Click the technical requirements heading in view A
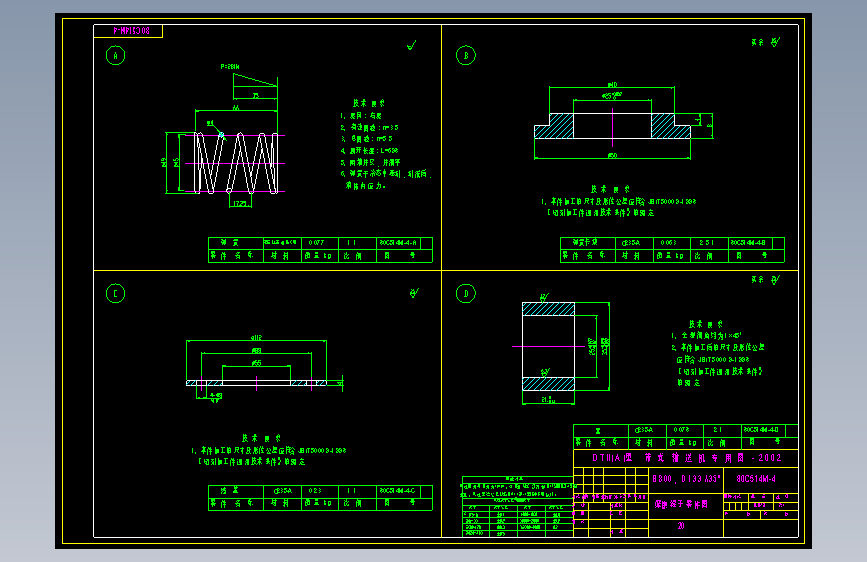 (x=369, y=103)
